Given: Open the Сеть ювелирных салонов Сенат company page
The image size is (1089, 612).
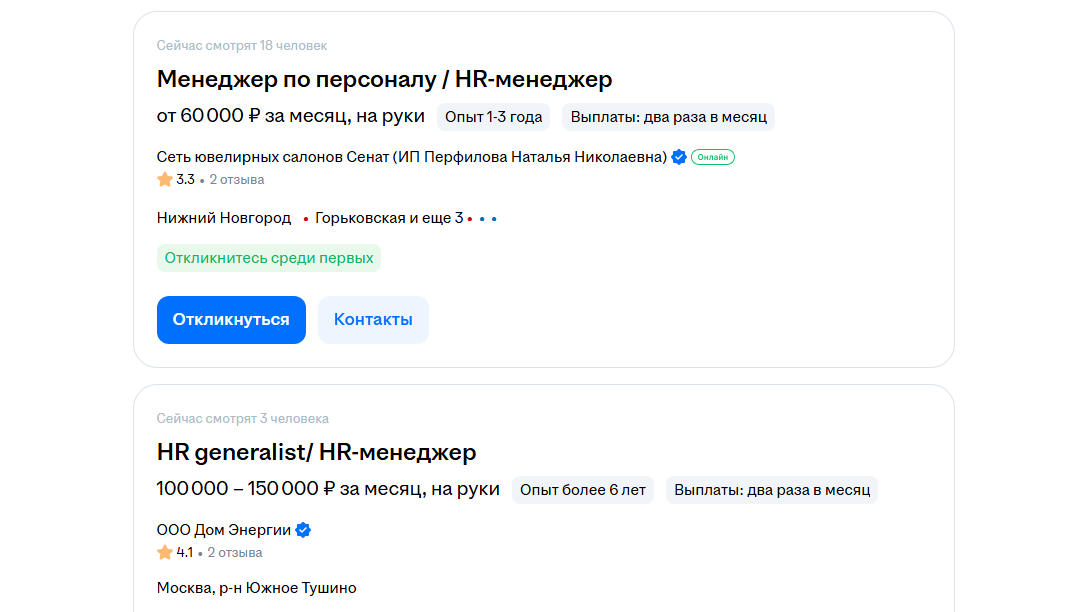Looking at the screenshot, I should [411, 157].
